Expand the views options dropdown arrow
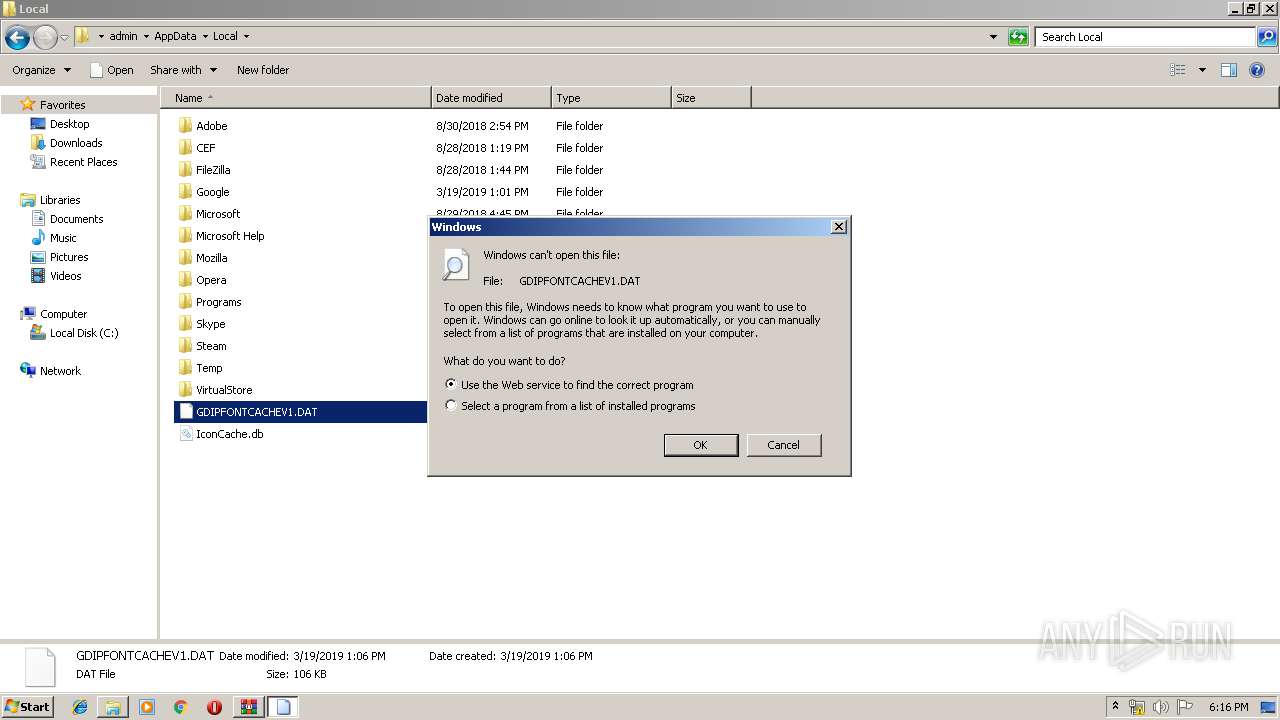The height and width of the screenshot is (720, 1280). [1202, 70]
